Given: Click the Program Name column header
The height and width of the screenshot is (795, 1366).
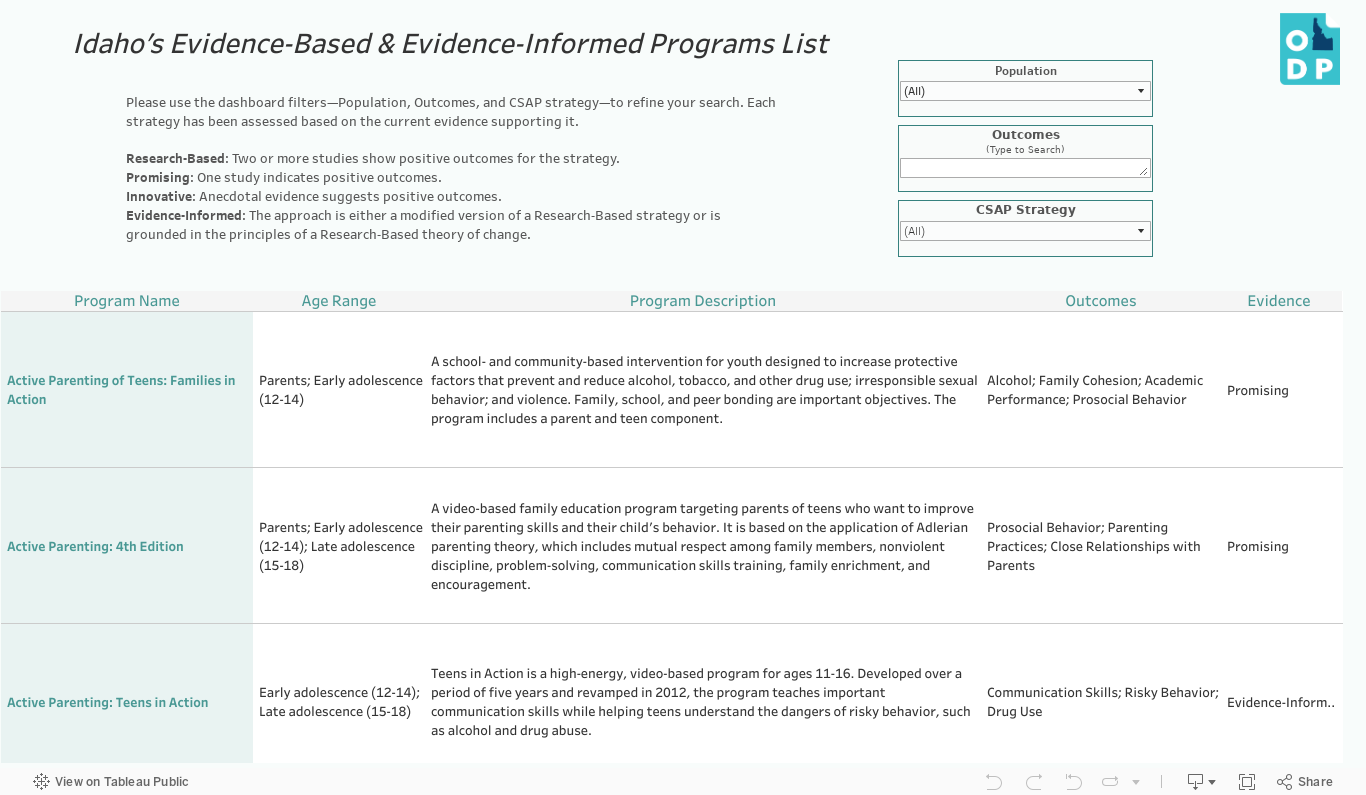Looking at the screenshot, I should [127, 301].
